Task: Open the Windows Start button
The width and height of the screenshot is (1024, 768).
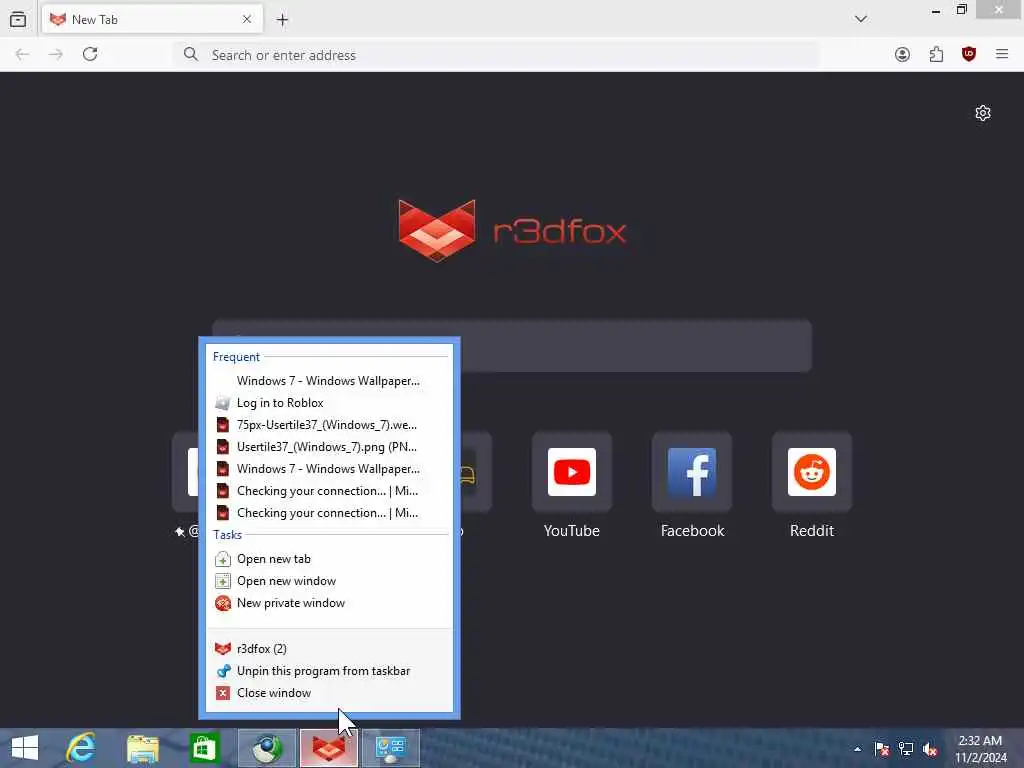Action: click(25, 748)
